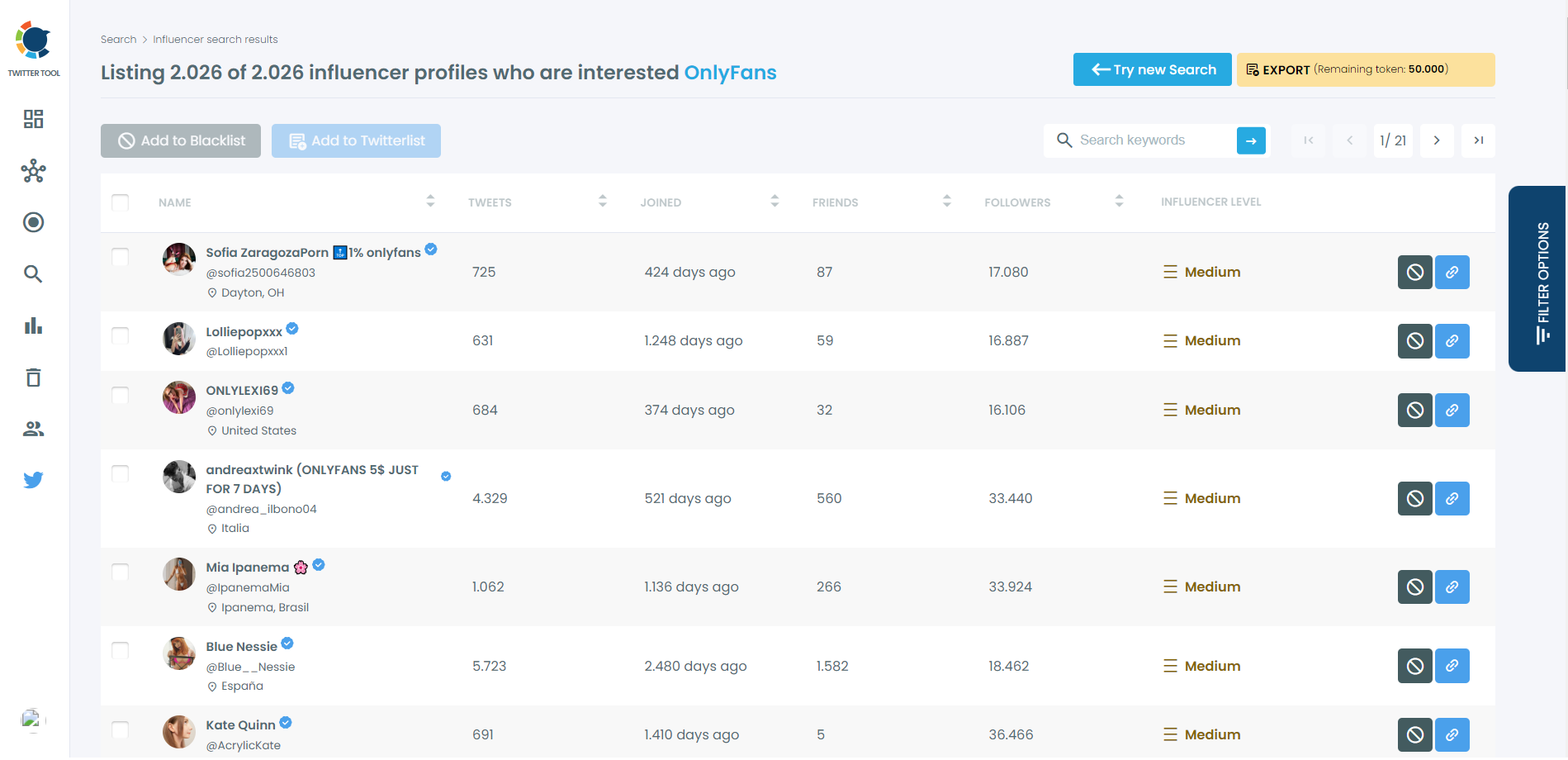Blacklist Blue Nessie using block icon
The height and width of the screenshot is (760, 1568).
point(1414,666)
